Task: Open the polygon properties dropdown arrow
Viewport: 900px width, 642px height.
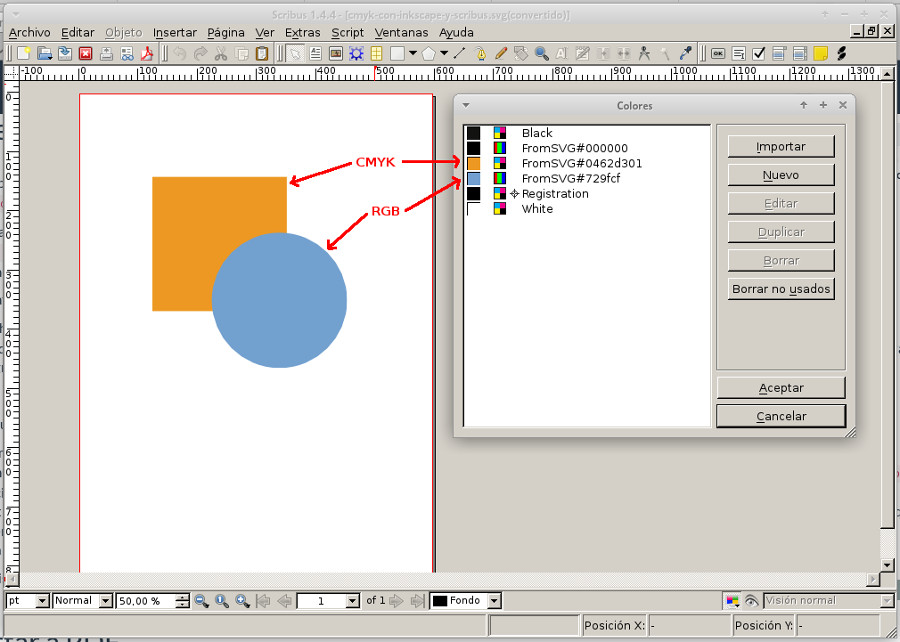Action: pos(444,53)
